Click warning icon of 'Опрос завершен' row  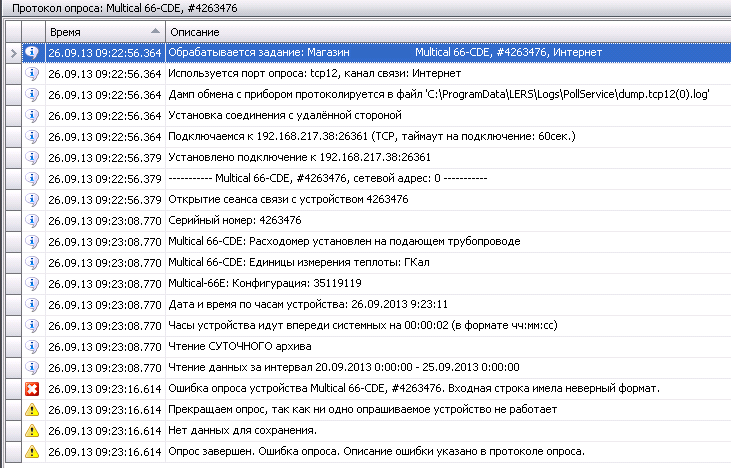32,451
